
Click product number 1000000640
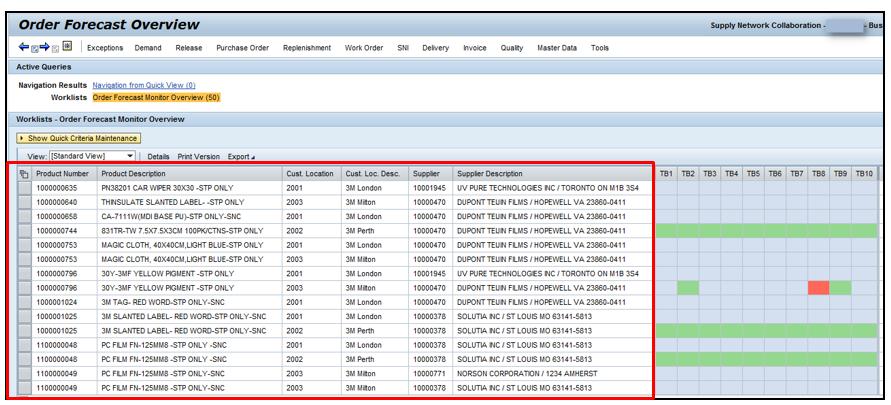tap(56, 202)
